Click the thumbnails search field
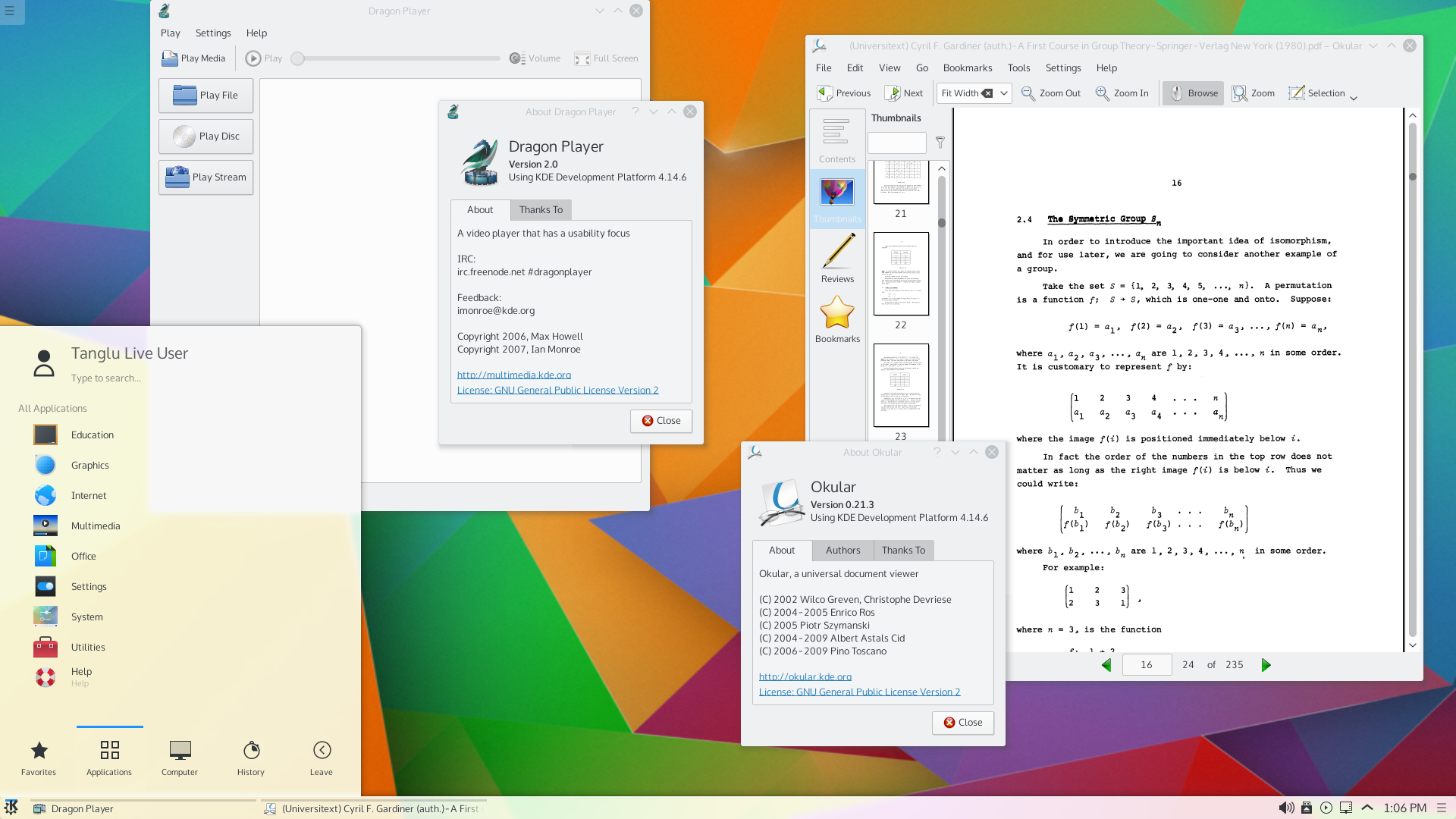The height and width of the screenshot is (819, 1456). pos(897,143)
